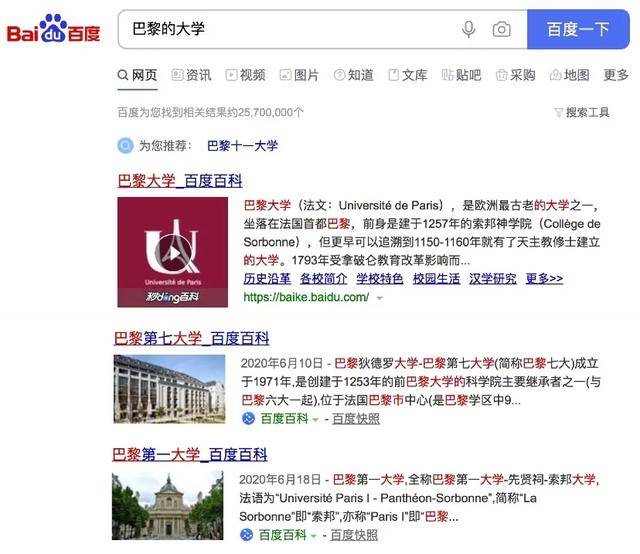Click the https://baike.baidu.com/ URL
The width and height of the screenshot is (640, 554).
(307, 297)
